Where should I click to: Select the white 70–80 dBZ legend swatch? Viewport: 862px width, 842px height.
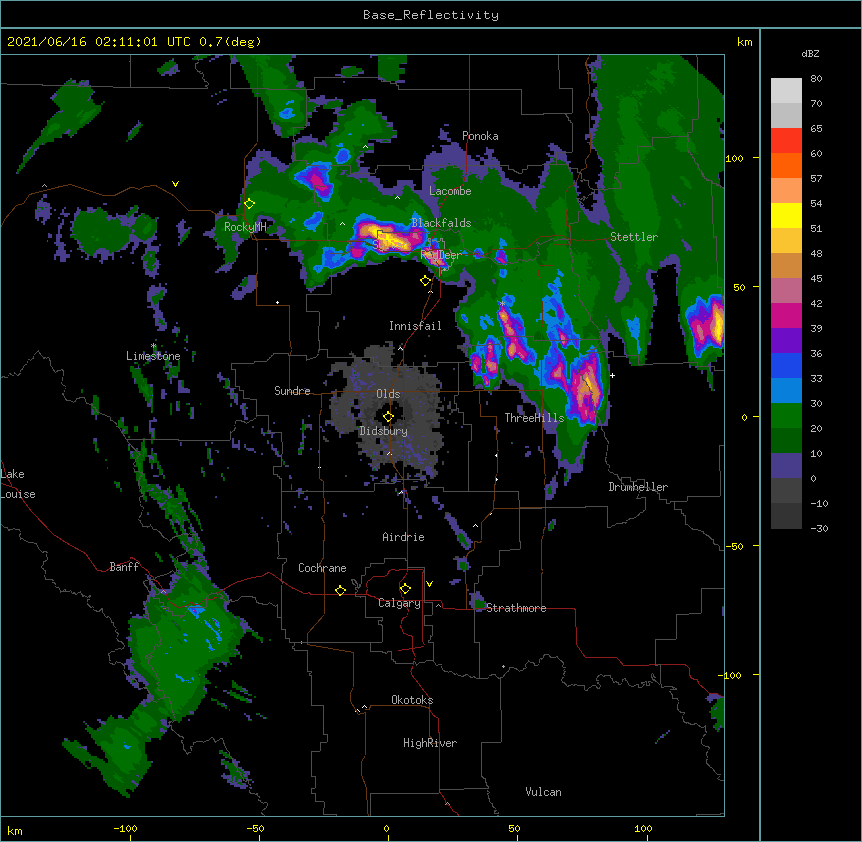(786, 91)
